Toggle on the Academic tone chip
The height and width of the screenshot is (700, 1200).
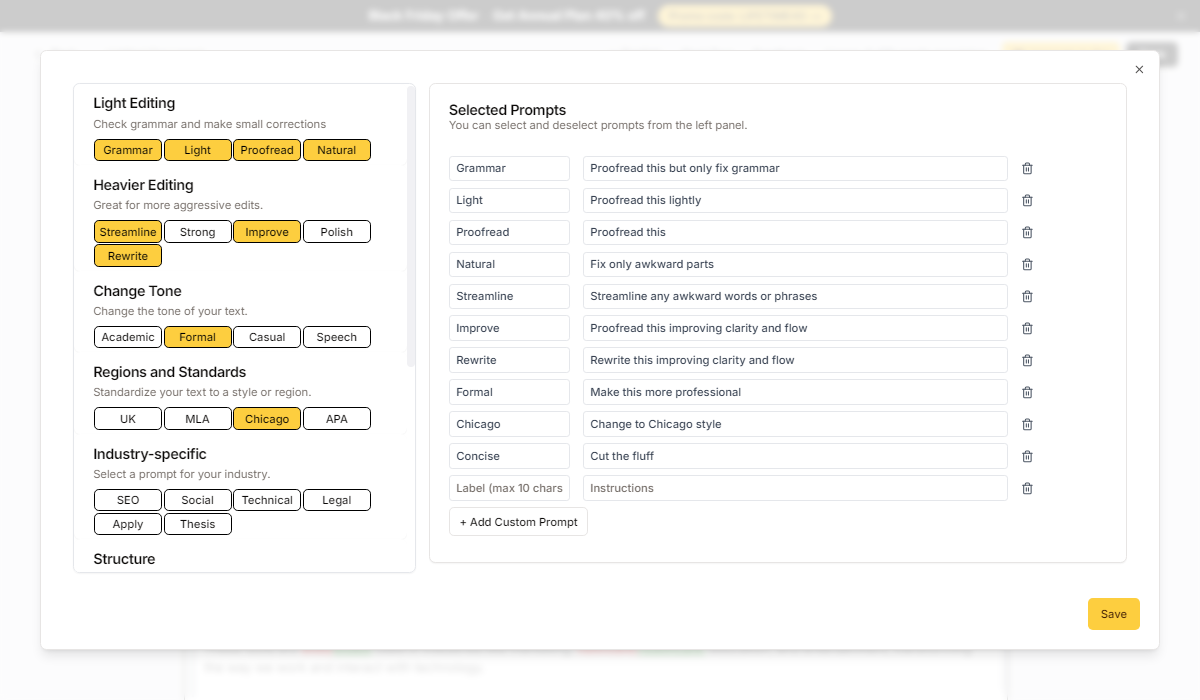pos(128,337)
